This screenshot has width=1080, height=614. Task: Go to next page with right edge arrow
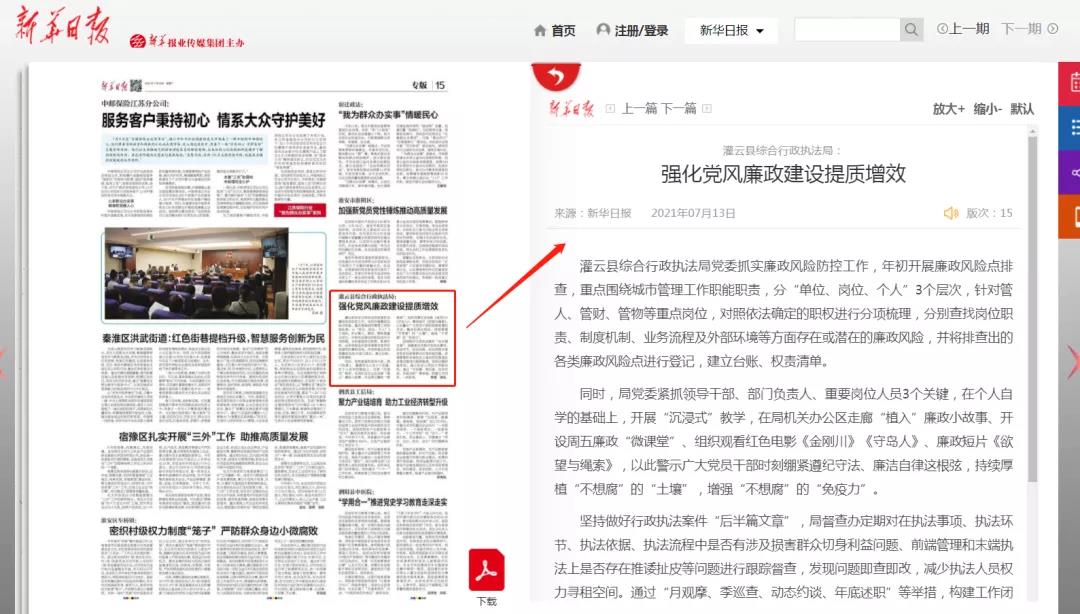point(1073,361)
